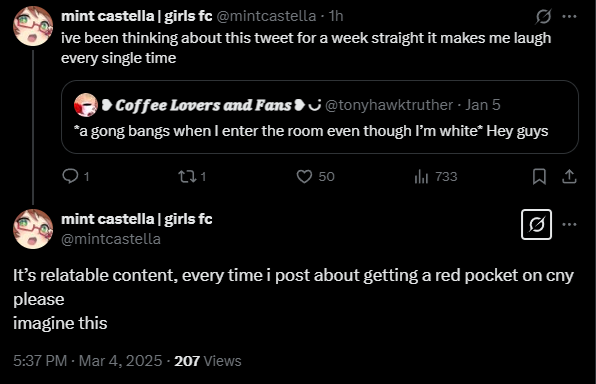596x384 pixels.
Task: Click the @tonyhawktruther handle
Action: [x=389, y=105]
